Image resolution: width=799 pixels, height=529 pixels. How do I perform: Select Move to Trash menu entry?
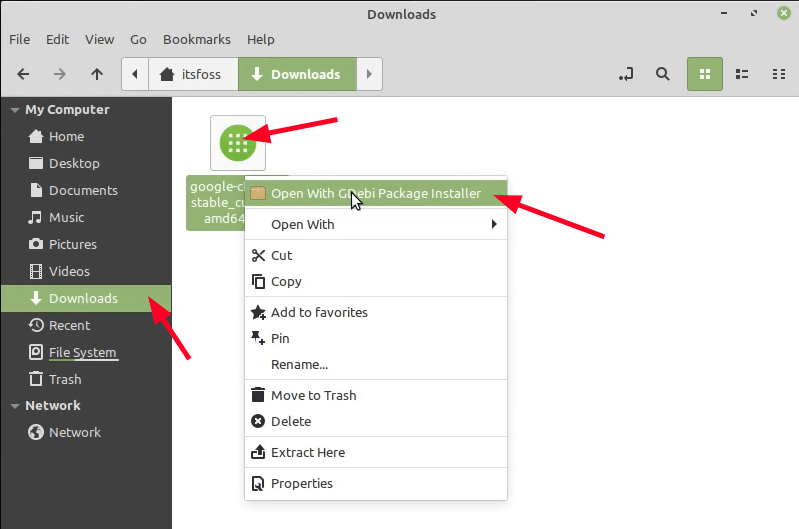(x=313, y=396)
